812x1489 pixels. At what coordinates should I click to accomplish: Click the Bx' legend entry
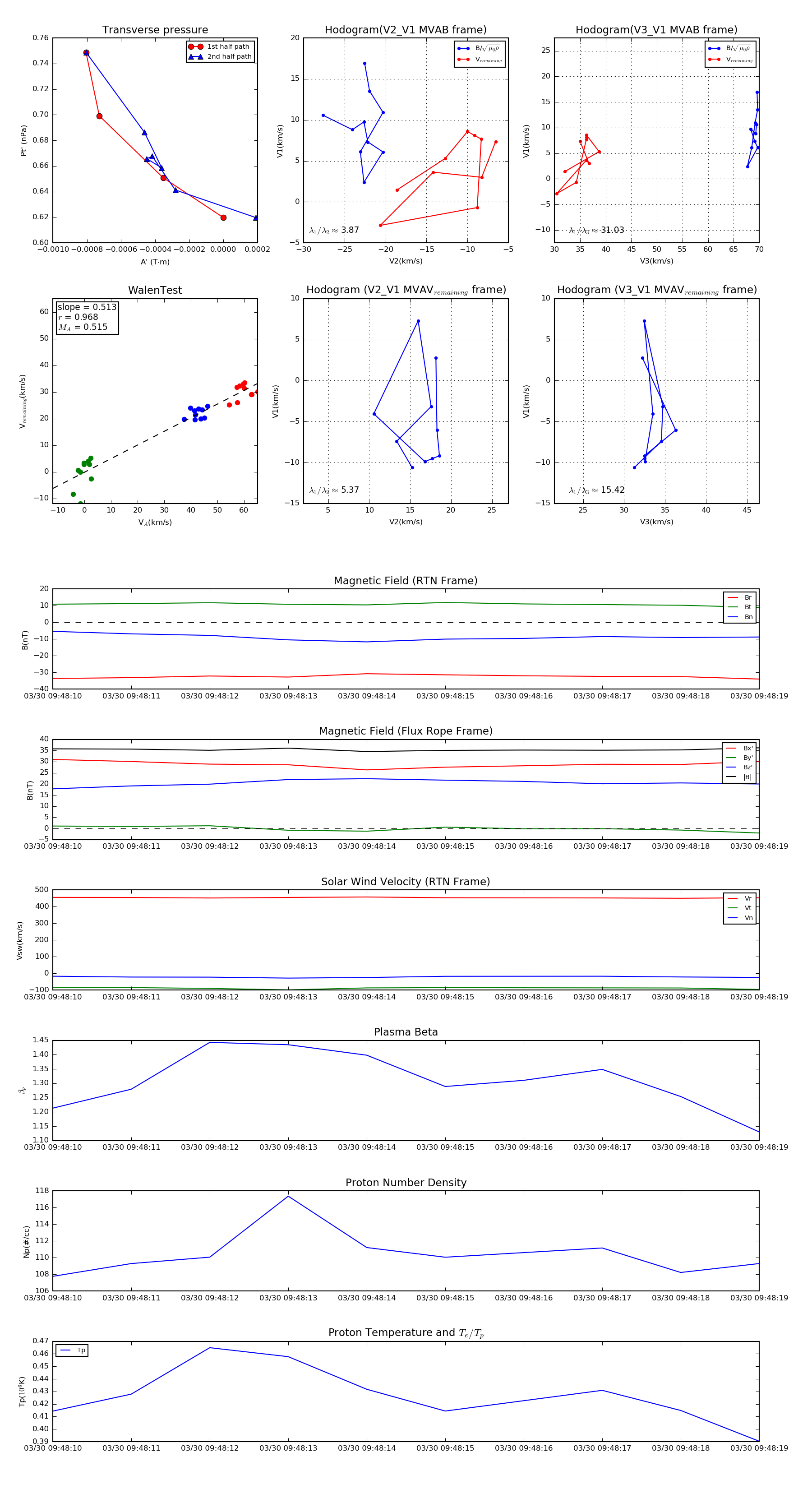coord(740,748)
